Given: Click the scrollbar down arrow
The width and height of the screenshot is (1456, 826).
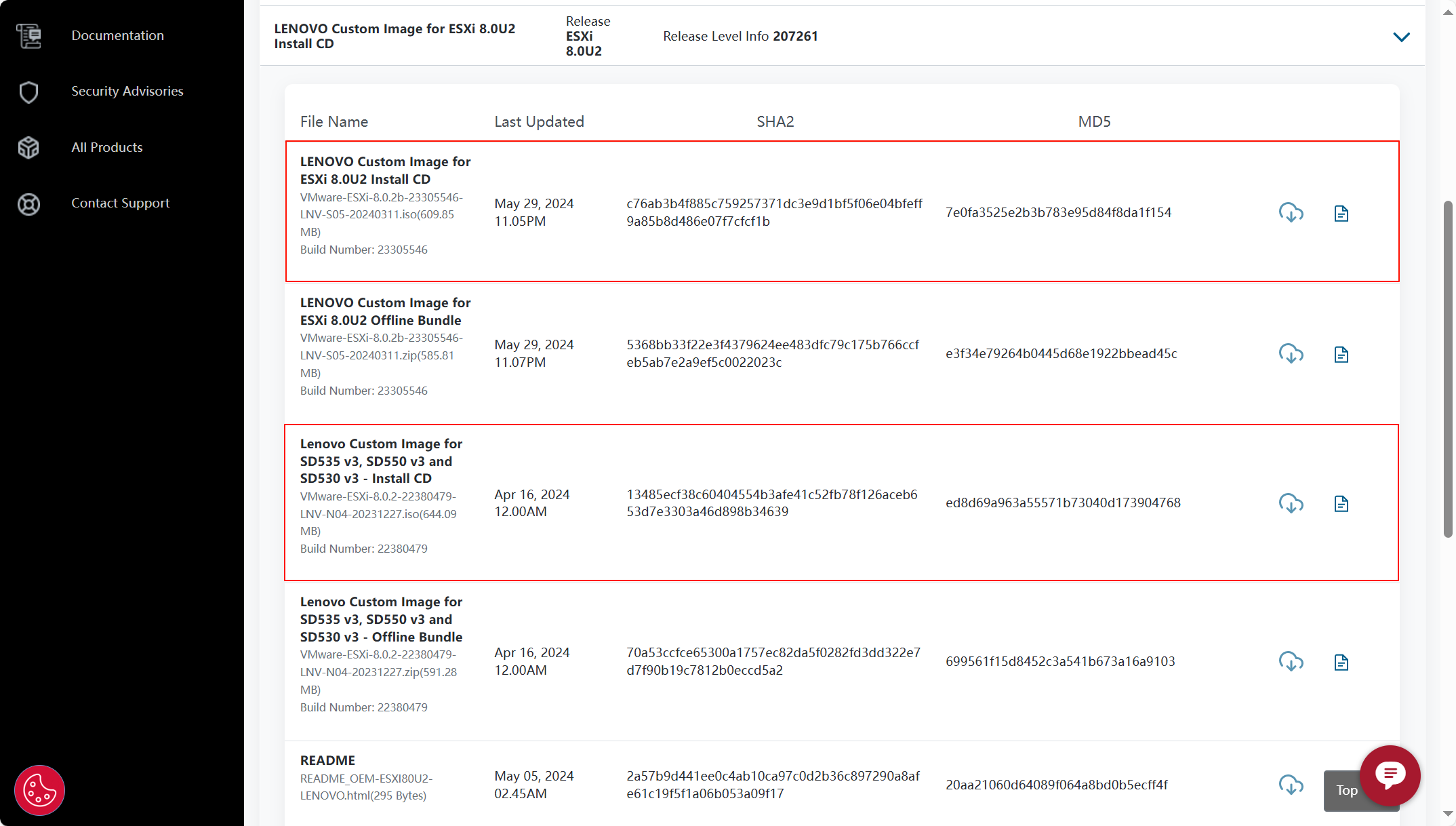Looking at the screenshot, I should (x=1448, y=813).
